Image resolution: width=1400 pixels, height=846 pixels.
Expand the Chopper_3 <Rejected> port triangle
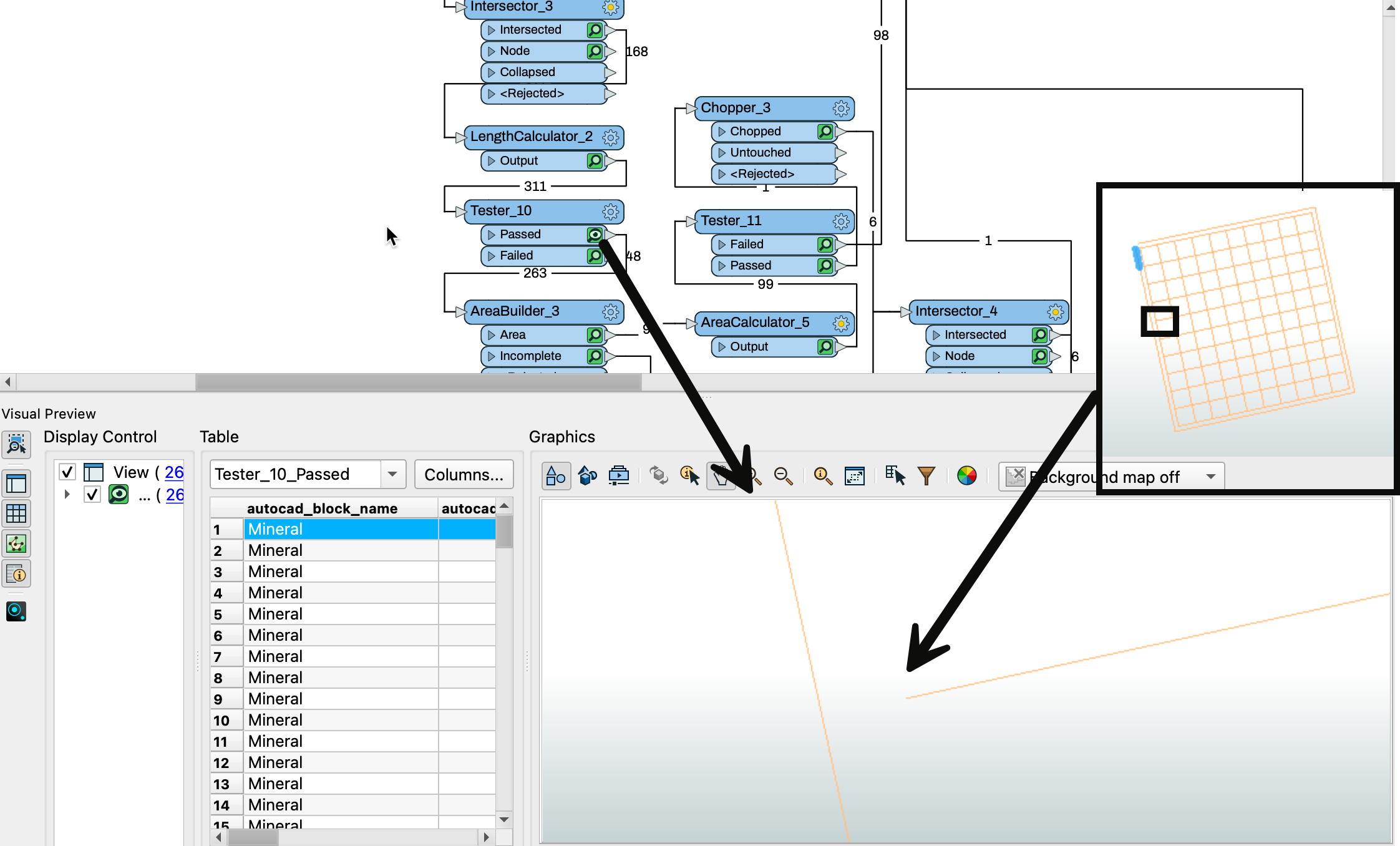(722, 174)
